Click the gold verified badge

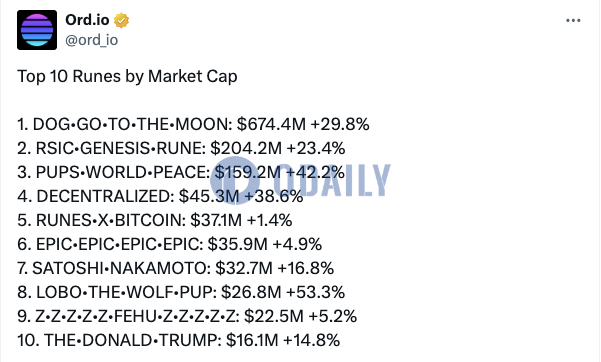(121, 20)
